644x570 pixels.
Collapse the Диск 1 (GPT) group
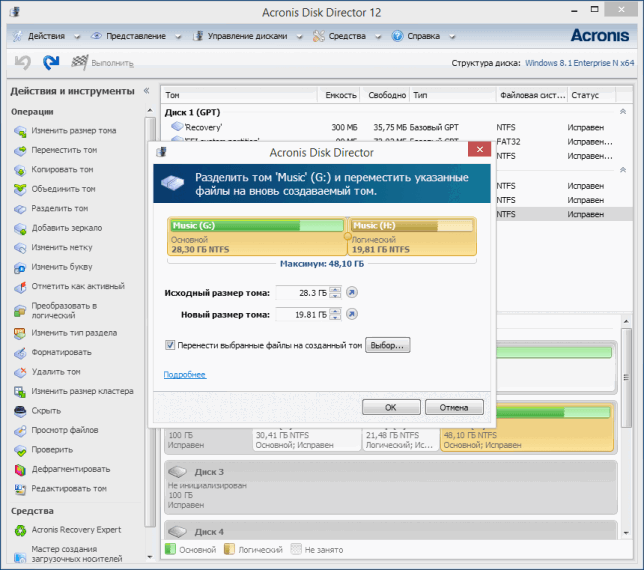tap(623, 112)
